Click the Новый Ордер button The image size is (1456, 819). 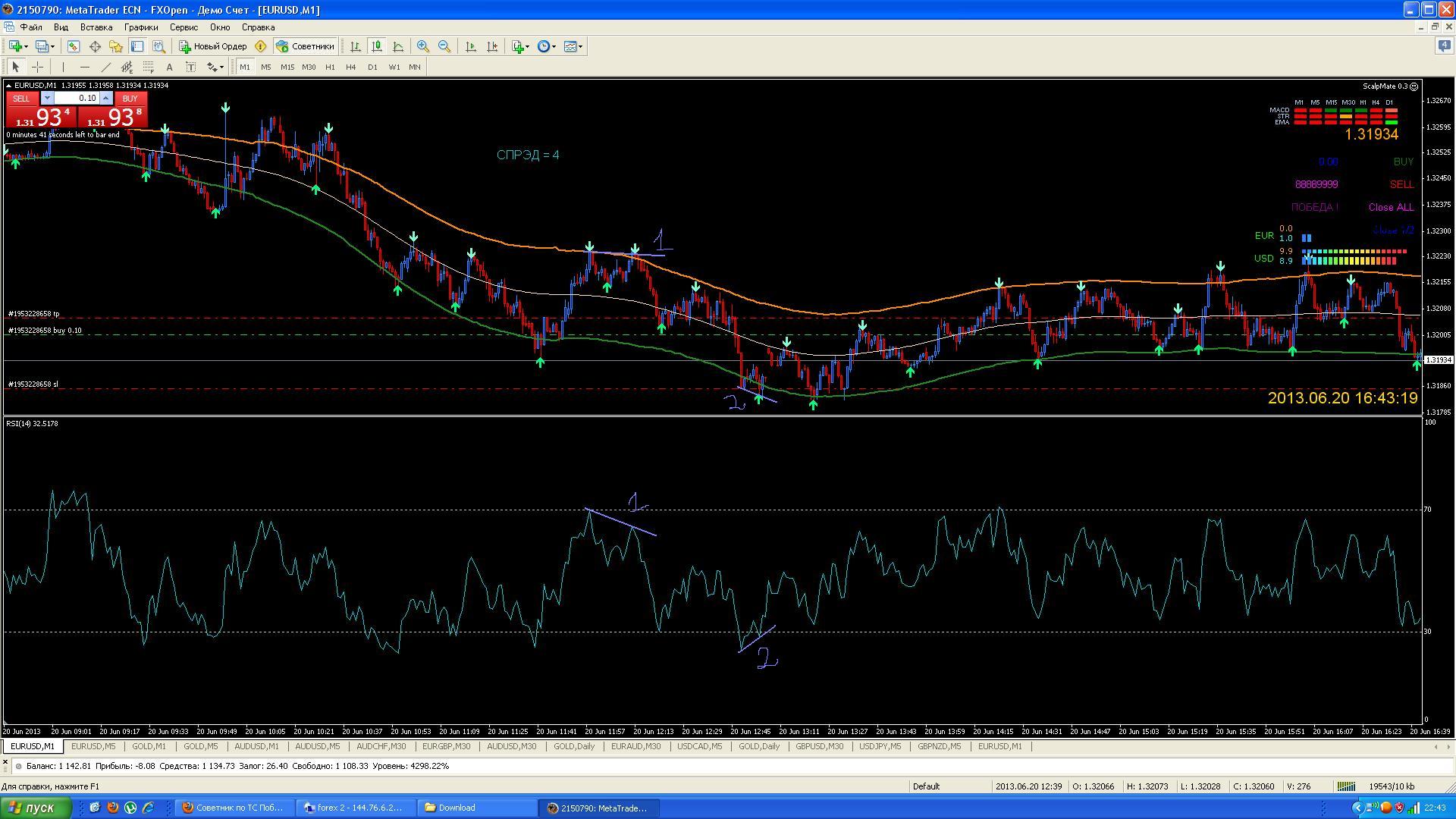213,46
